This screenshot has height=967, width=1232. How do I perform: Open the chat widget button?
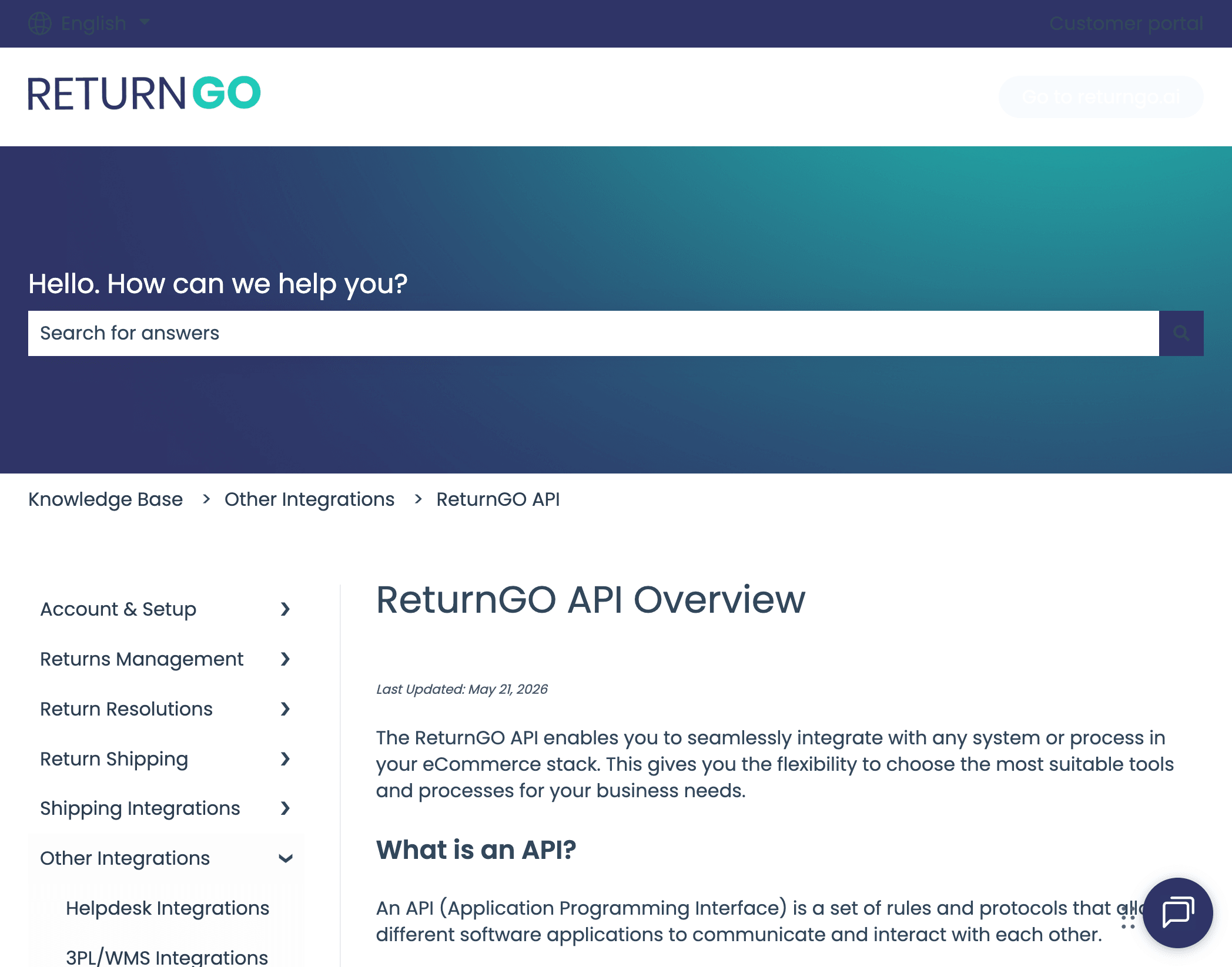point(1177,913)
